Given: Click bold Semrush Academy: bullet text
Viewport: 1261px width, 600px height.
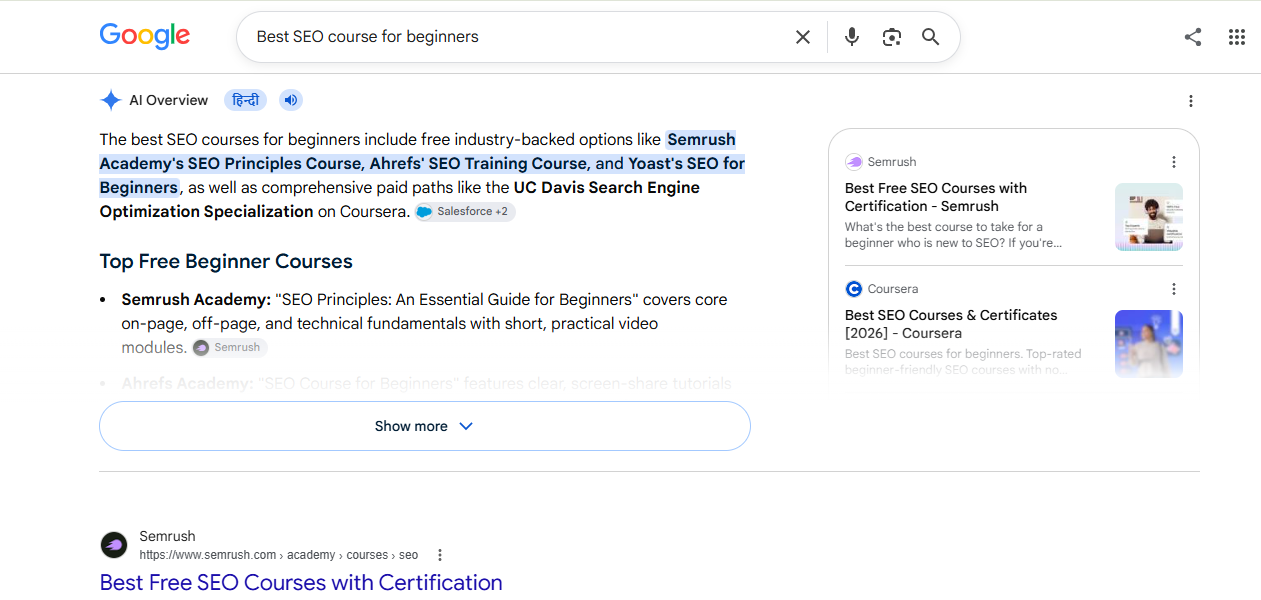Looking at the screenshot, I should click(x=196, y=299).
